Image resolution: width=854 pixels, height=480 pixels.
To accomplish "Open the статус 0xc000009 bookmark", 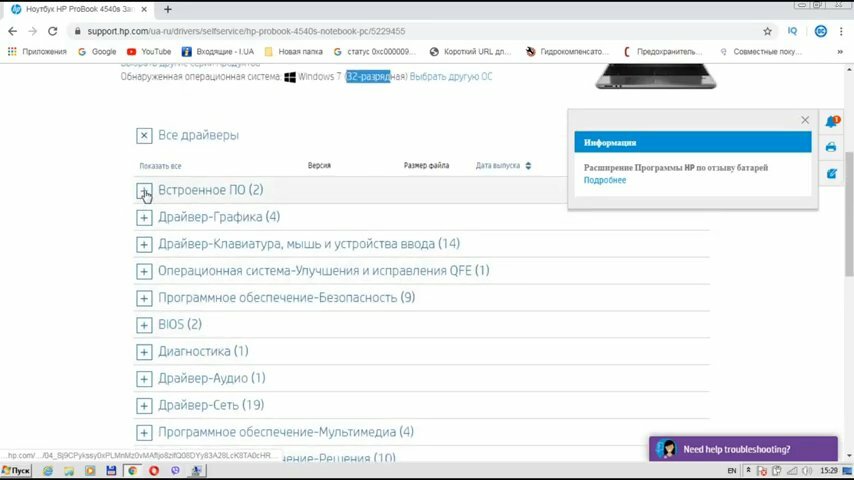I will pos(375,52).
